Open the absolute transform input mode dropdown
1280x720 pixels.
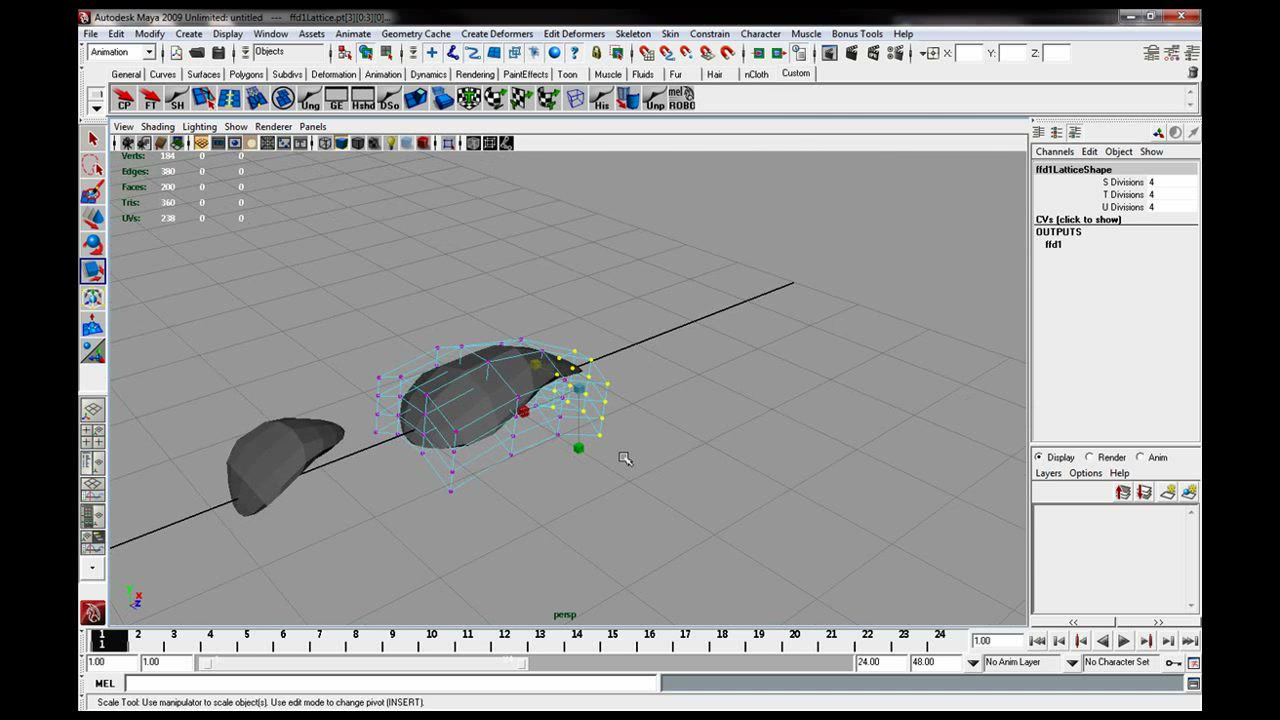(930, 53)
